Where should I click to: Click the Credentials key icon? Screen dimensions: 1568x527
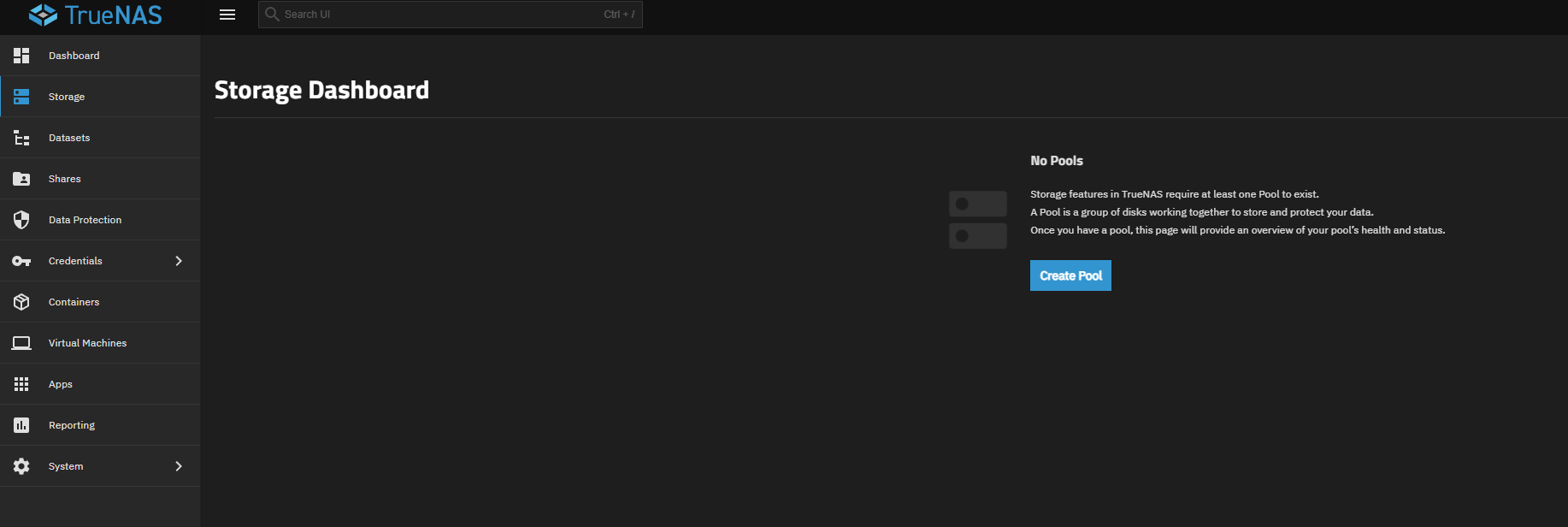click(x=21, y=261)
